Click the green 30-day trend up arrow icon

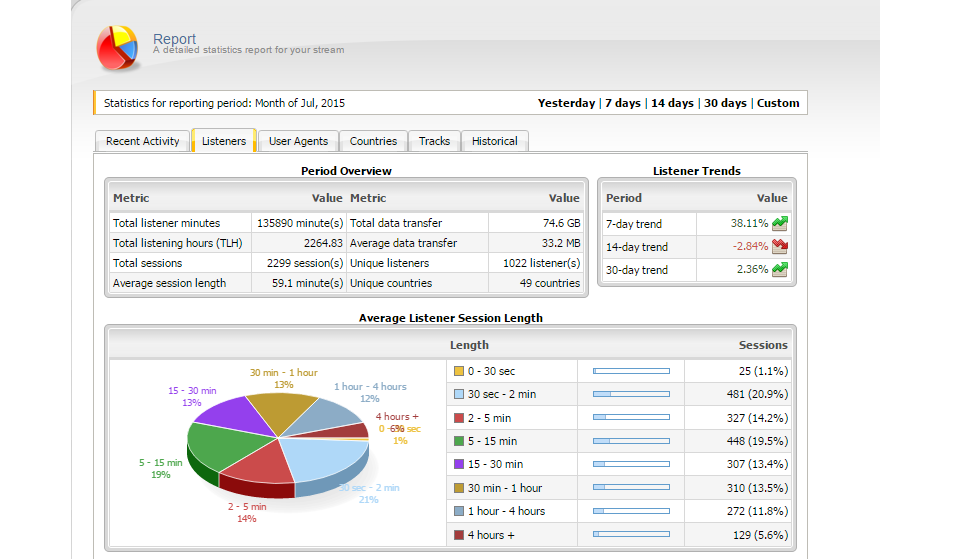click(x=780, y=269)
